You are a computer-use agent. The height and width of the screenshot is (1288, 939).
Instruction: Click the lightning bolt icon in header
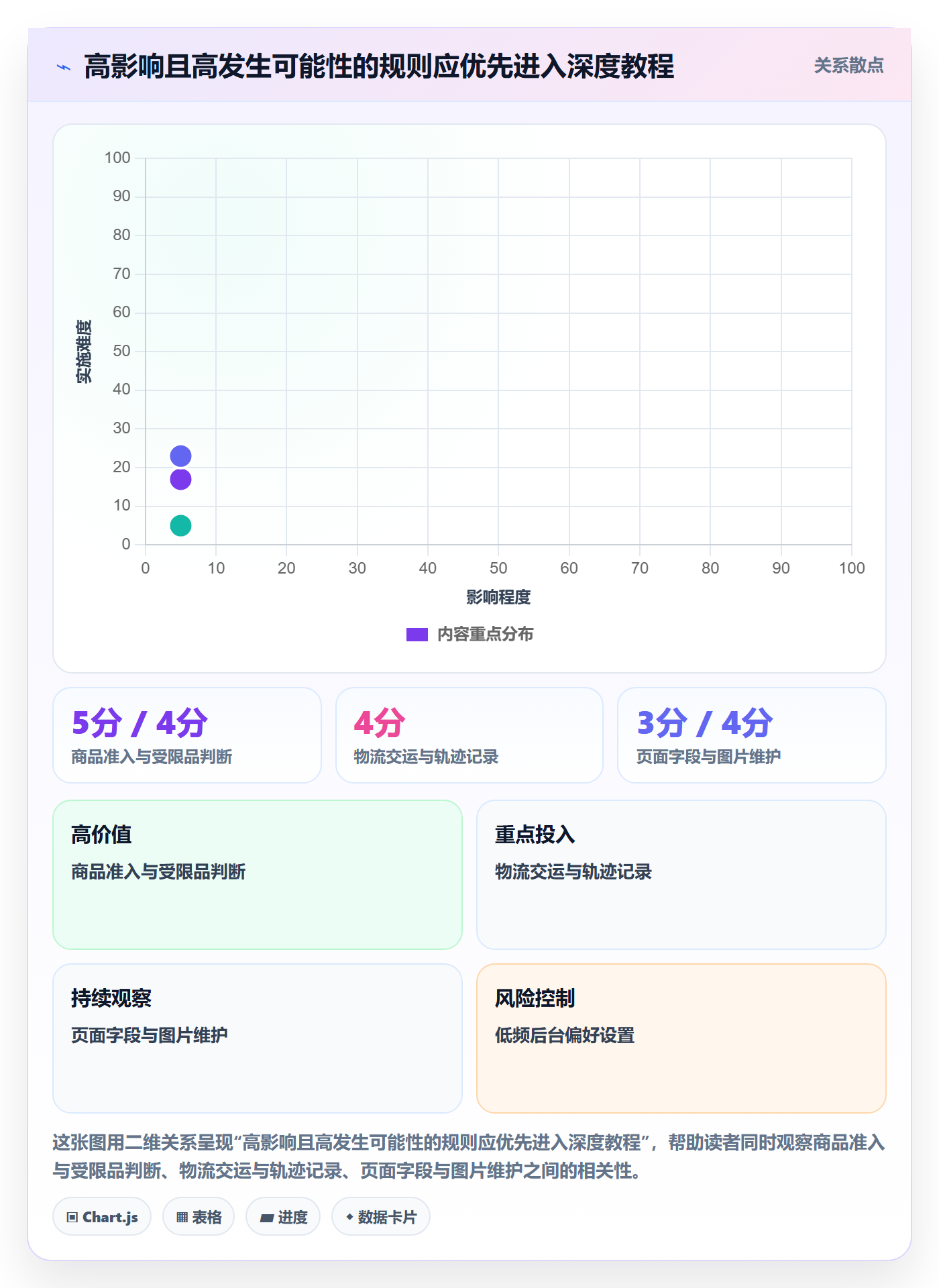[x=64, y=67]
